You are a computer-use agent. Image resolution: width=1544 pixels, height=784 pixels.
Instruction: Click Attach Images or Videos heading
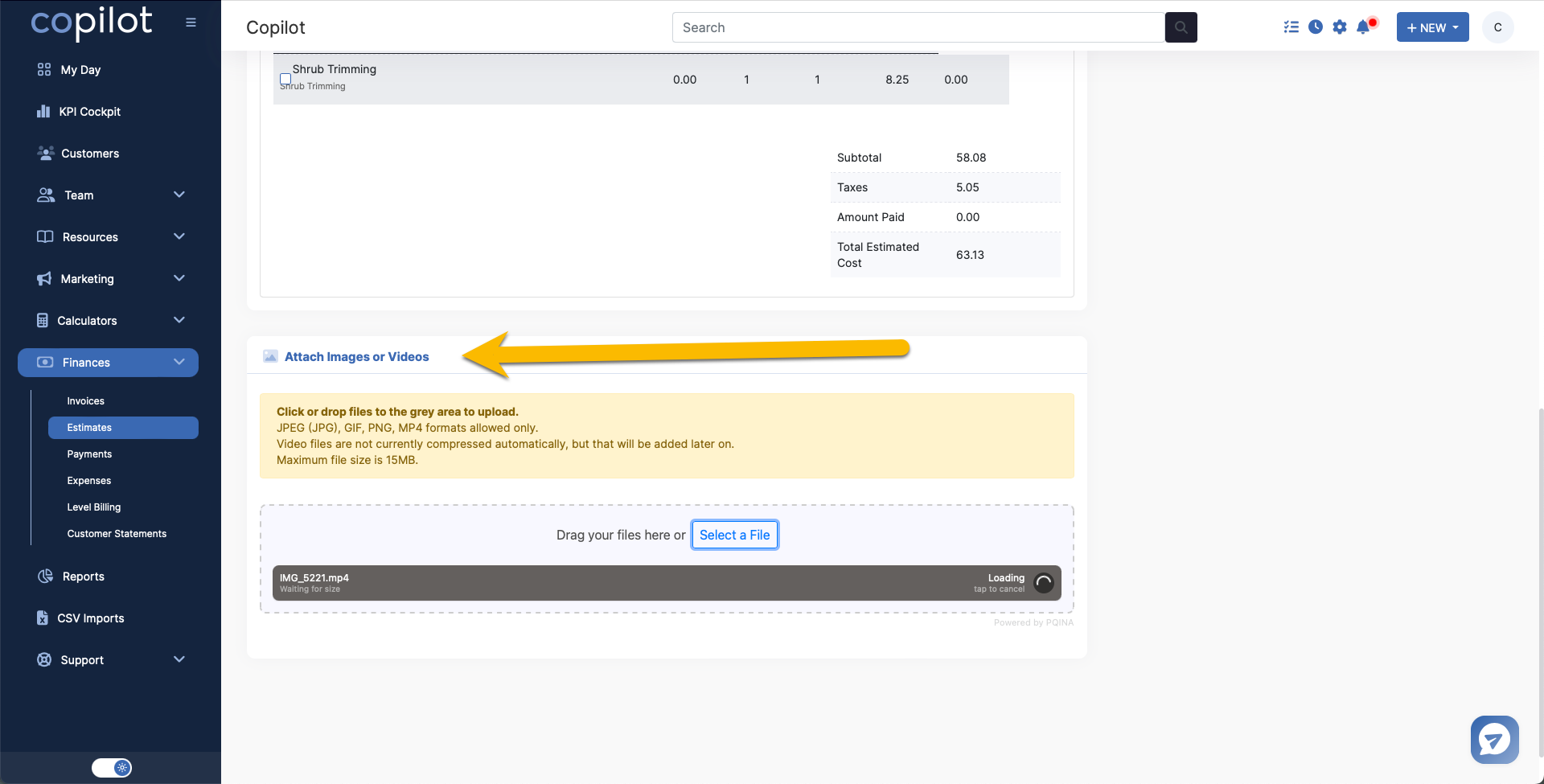click(356, 357)
